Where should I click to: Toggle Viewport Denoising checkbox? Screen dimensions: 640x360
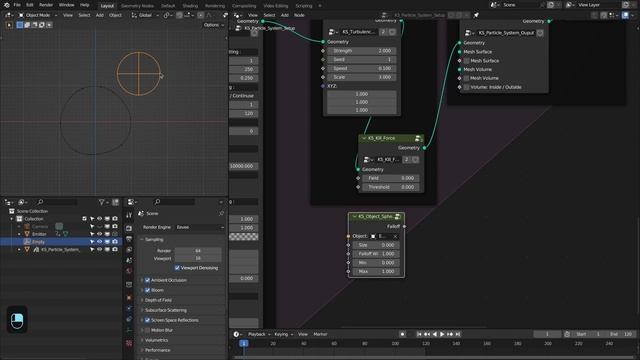(177, 268)
